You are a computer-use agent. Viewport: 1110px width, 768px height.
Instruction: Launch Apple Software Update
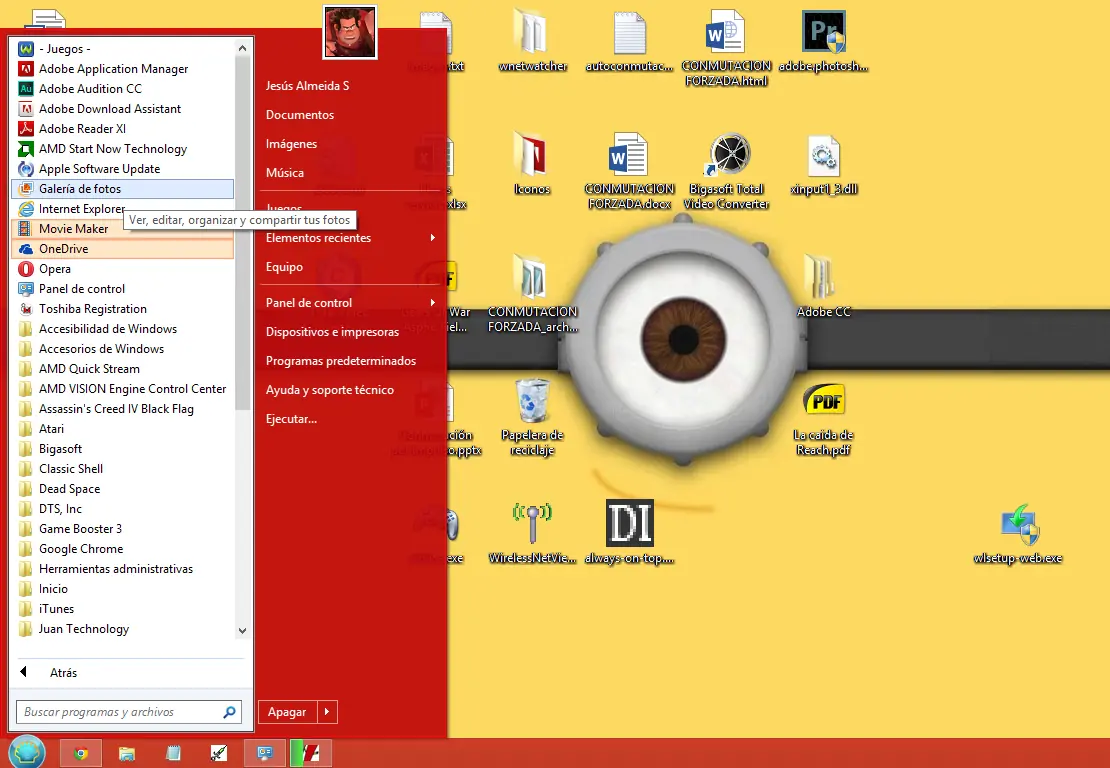(x=122, y=168)
